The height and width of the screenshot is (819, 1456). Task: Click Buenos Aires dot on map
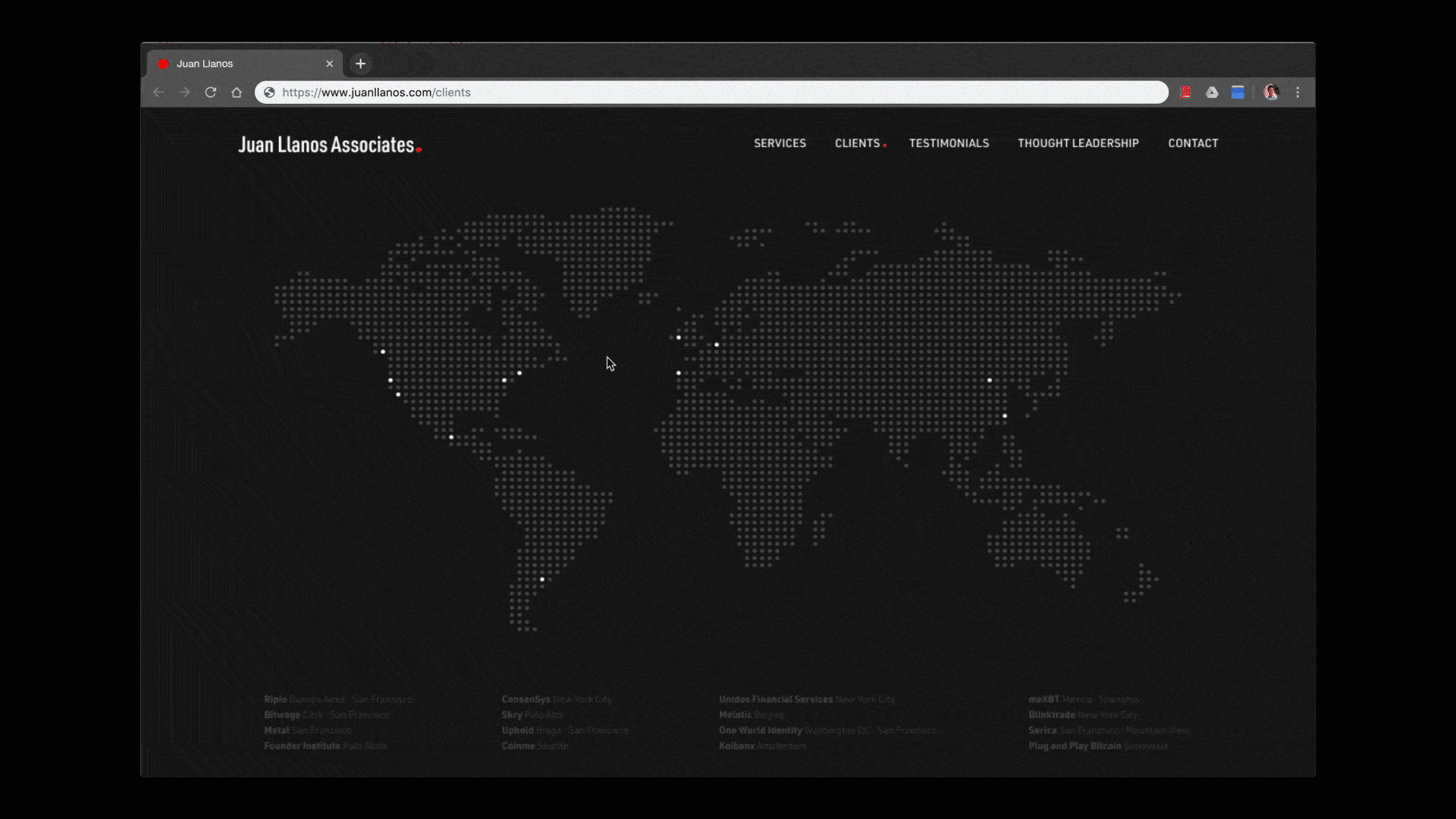542,579
